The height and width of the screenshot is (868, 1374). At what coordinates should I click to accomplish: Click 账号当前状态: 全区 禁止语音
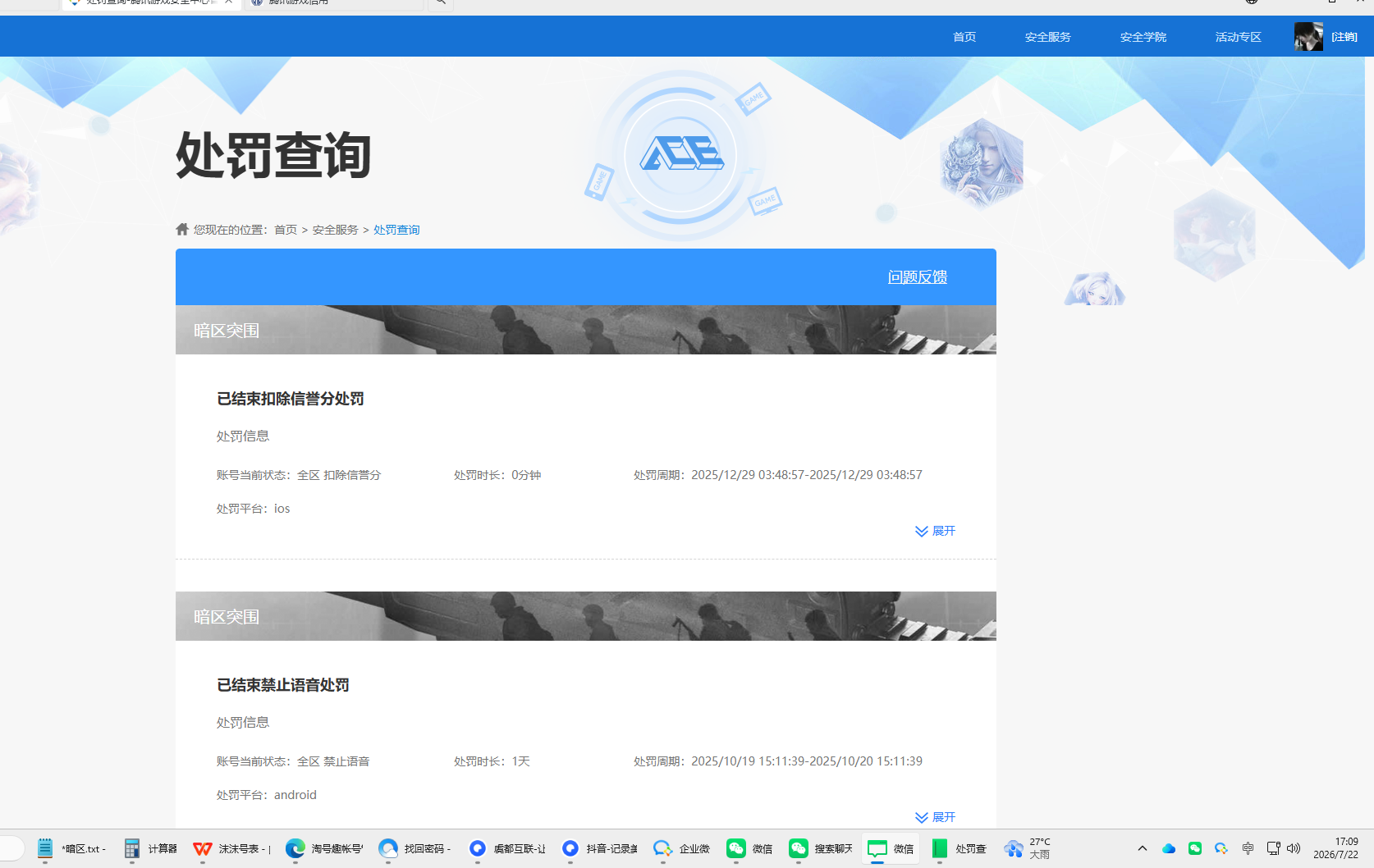point(293,761)
